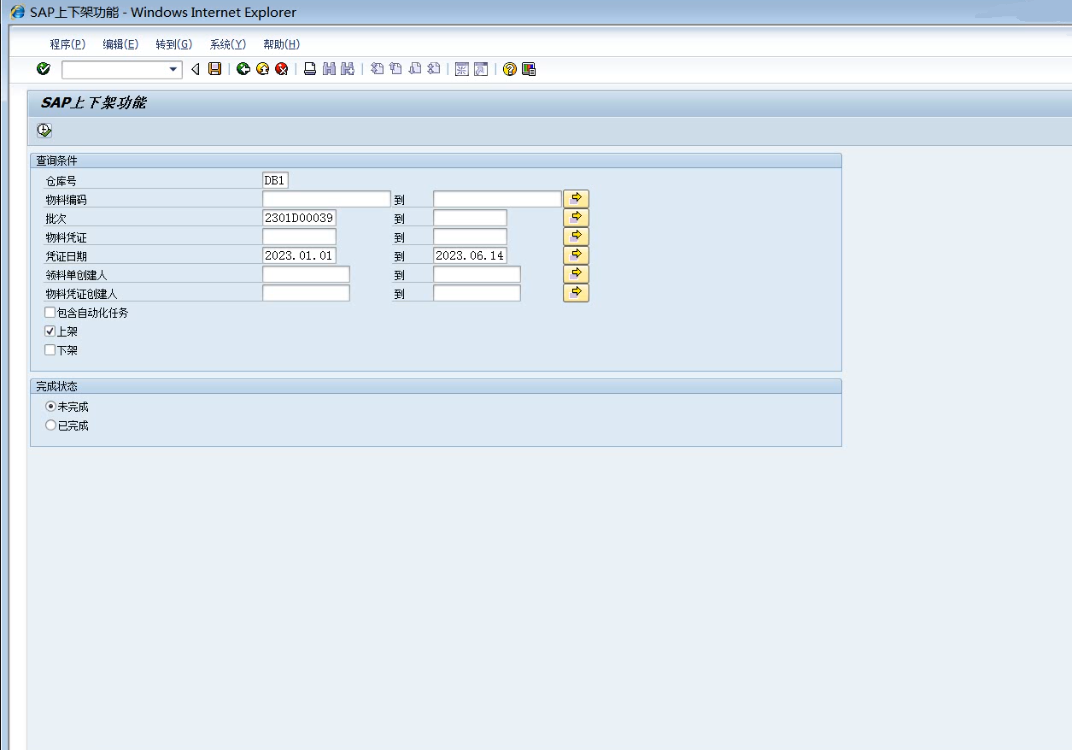Image resolution: width=1072 pixels, height=750 pixels.
Task: Uncheck the 上架 checkbox
Action: [50, 331]
